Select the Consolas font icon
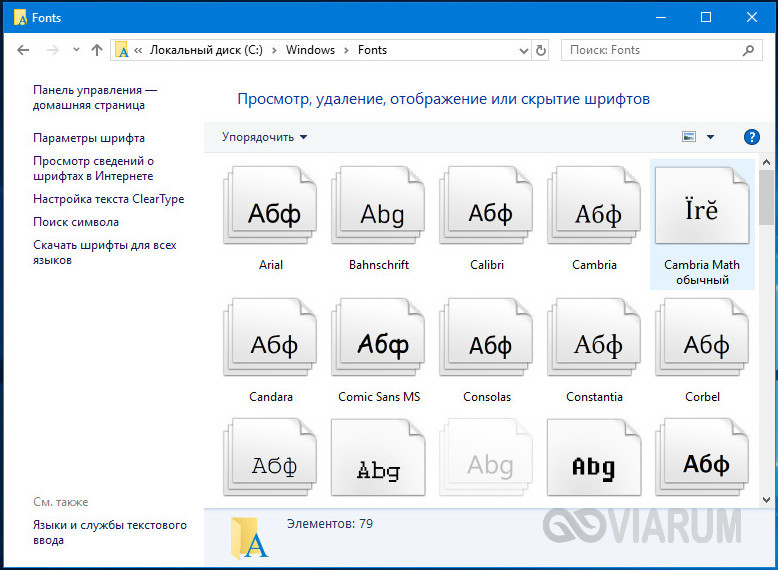Image resolution: width=778 pixels, height=570 pixels. [486, 337]
